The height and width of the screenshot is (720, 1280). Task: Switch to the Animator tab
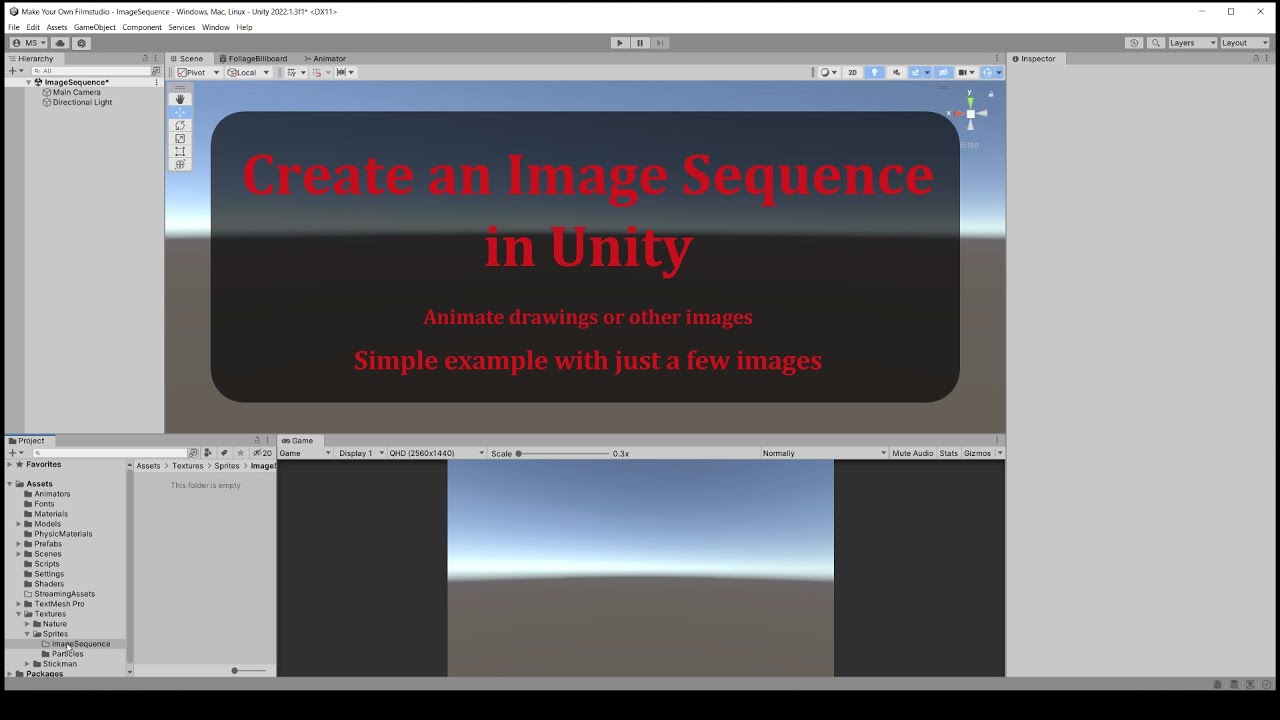(x=325, y=58)
